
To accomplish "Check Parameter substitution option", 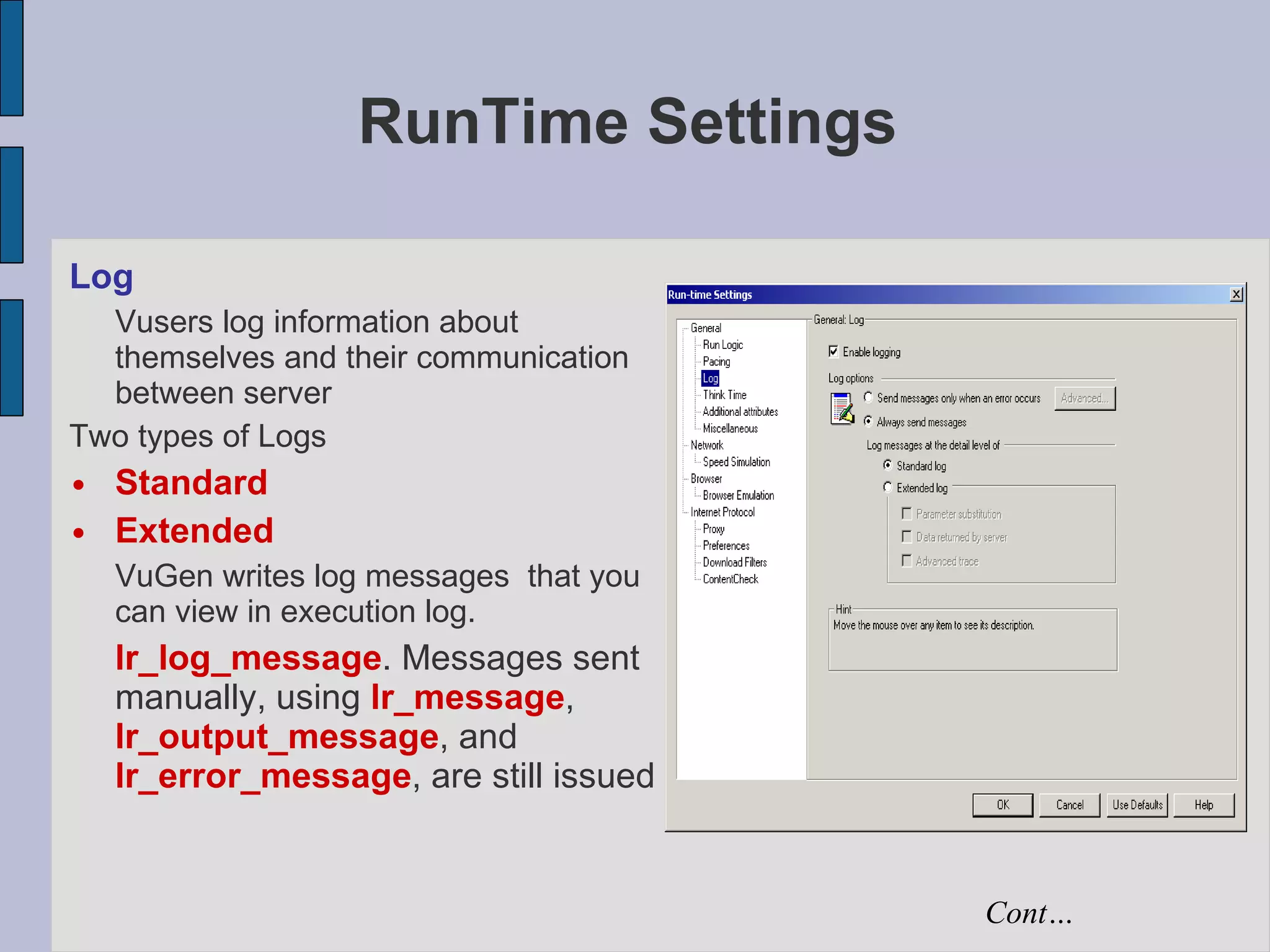I will pos(907,513).
